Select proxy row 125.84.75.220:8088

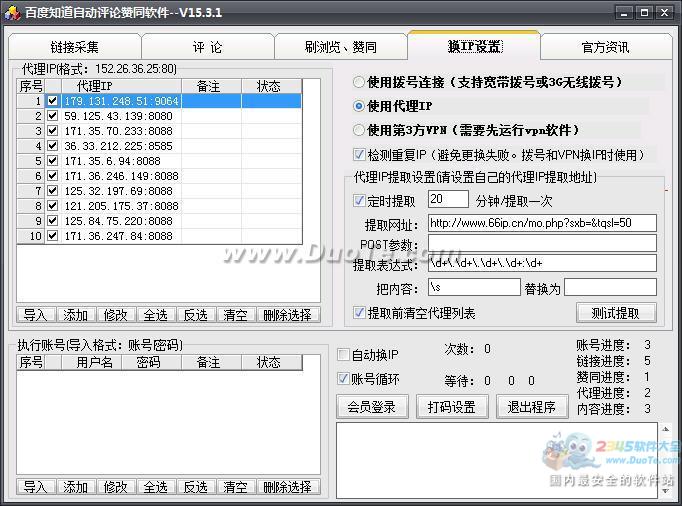(x=159, y=221)
